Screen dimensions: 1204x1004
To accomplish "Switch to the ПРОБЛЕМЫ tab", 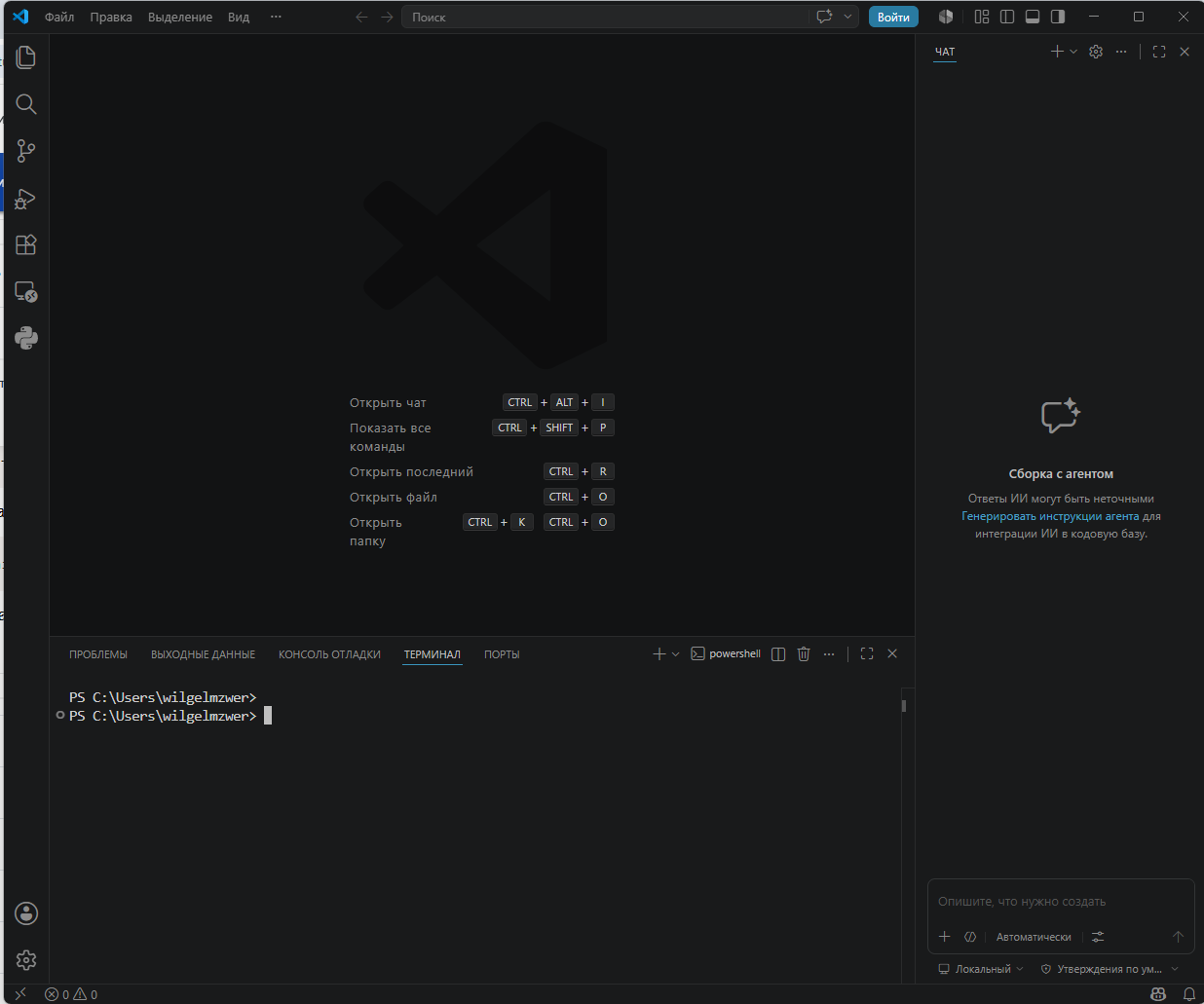I will (x=98, y=654).
